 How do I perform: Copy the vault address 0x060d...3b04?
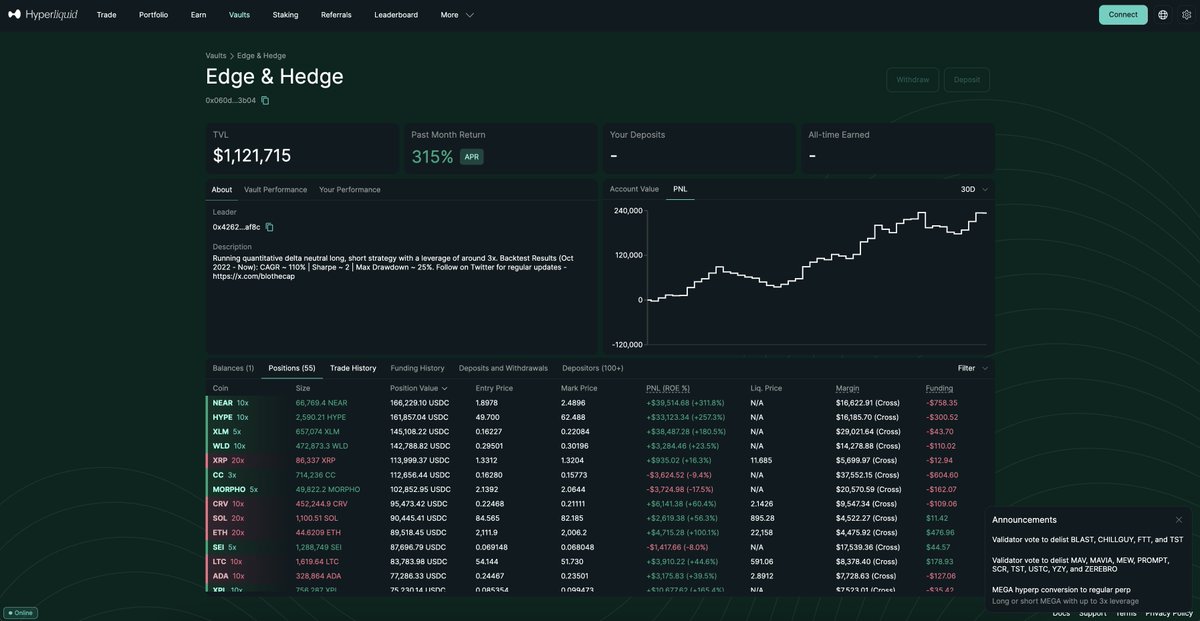tap(265, 101)
